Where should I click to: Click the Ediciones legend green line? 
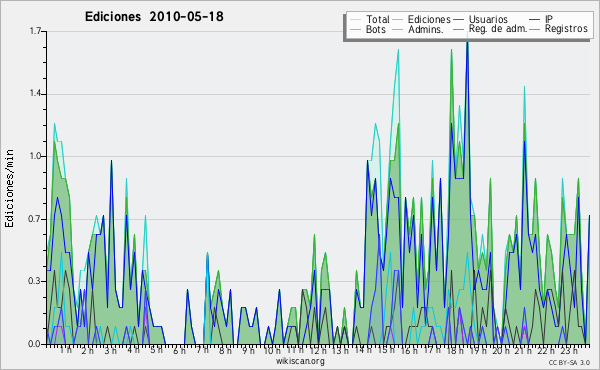tap(398, 20)
